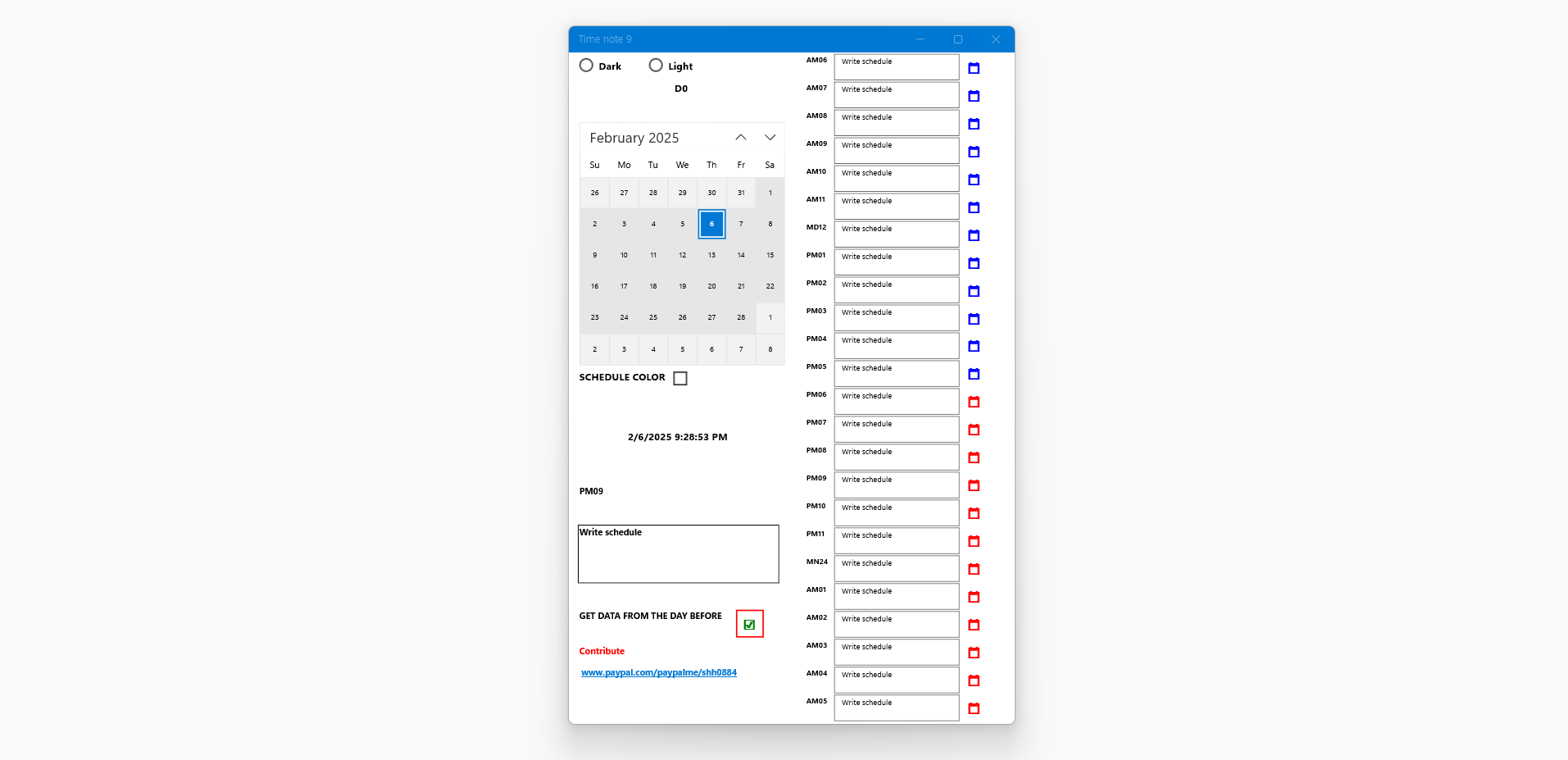
Task: Uncheck the Get Data From The Day Before checkbox
Action: pos(749,624)
